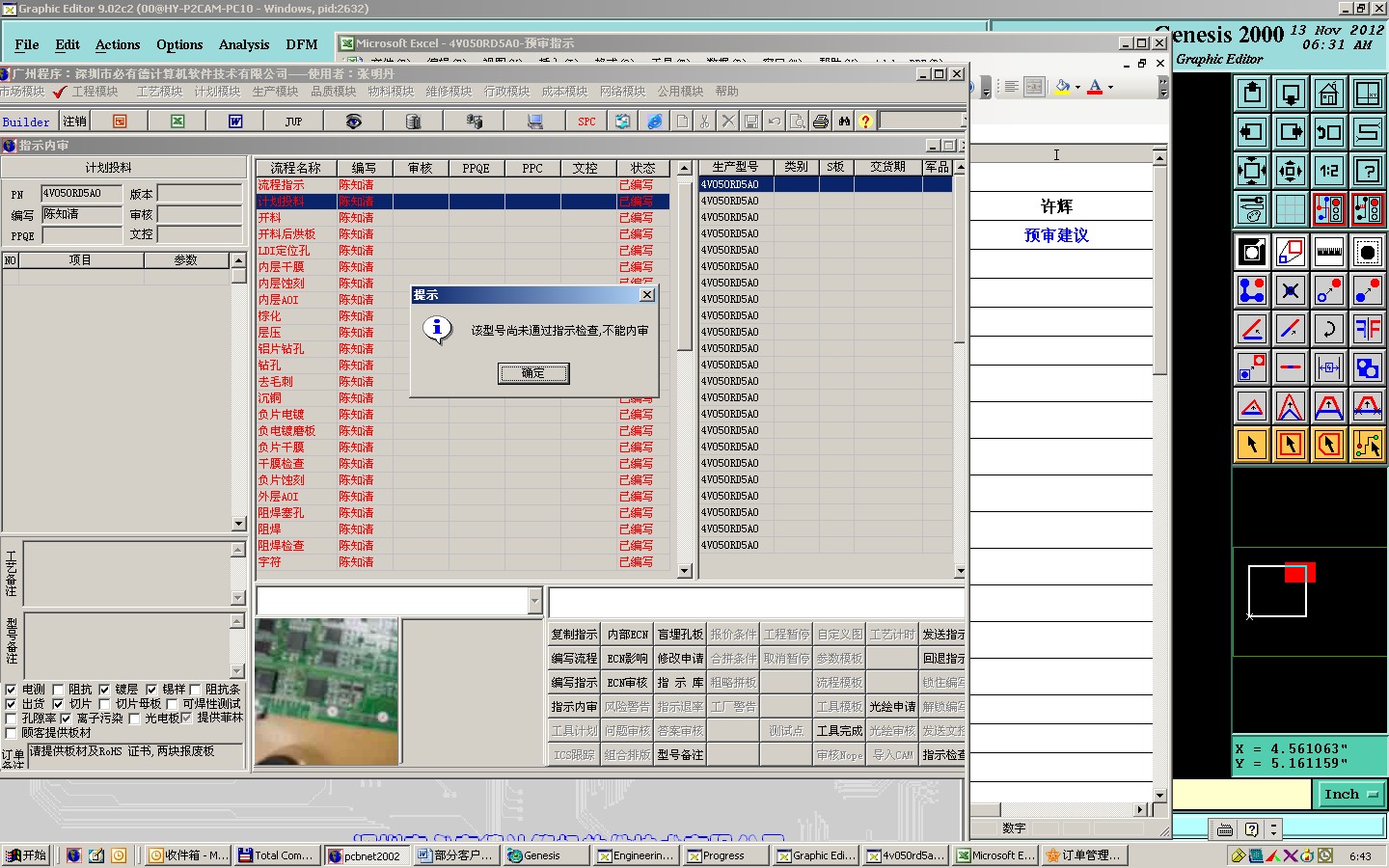This screenshot has height=868, width=1389.
Task: Open the combo box dropdown below process list
Action: point(535,601)
